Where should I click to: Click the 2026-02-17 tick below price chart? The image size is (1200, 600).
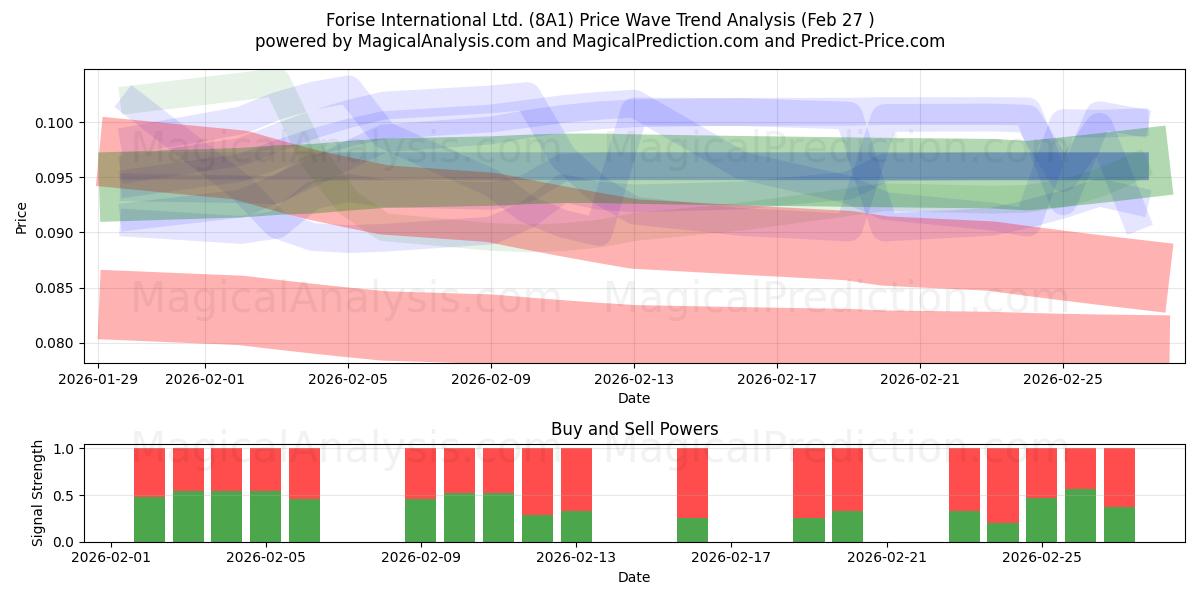[777, 379]
